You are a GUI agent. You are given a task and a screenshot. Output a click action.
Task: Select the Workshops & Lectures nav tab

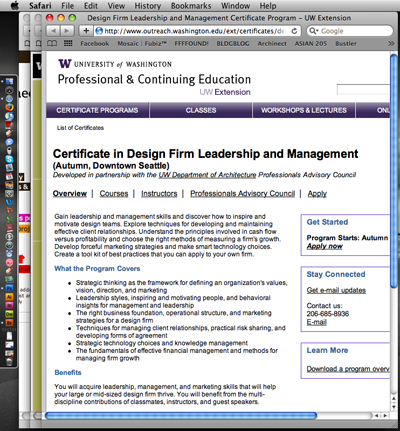pos(304,110)
